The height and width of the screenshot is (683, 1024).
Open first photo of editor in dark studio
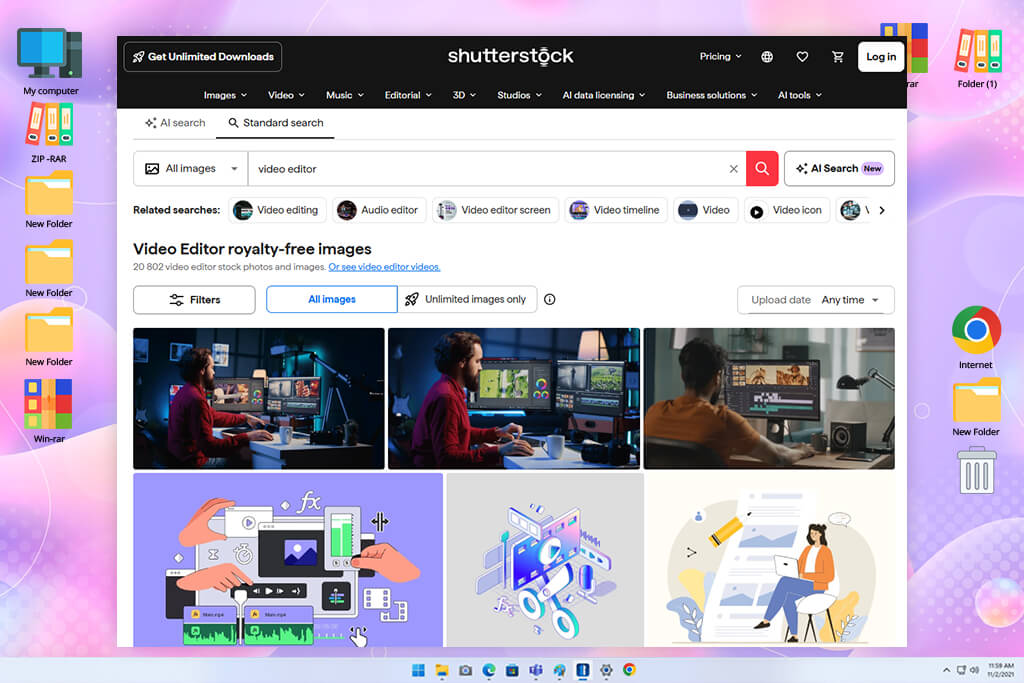(259, 398)
